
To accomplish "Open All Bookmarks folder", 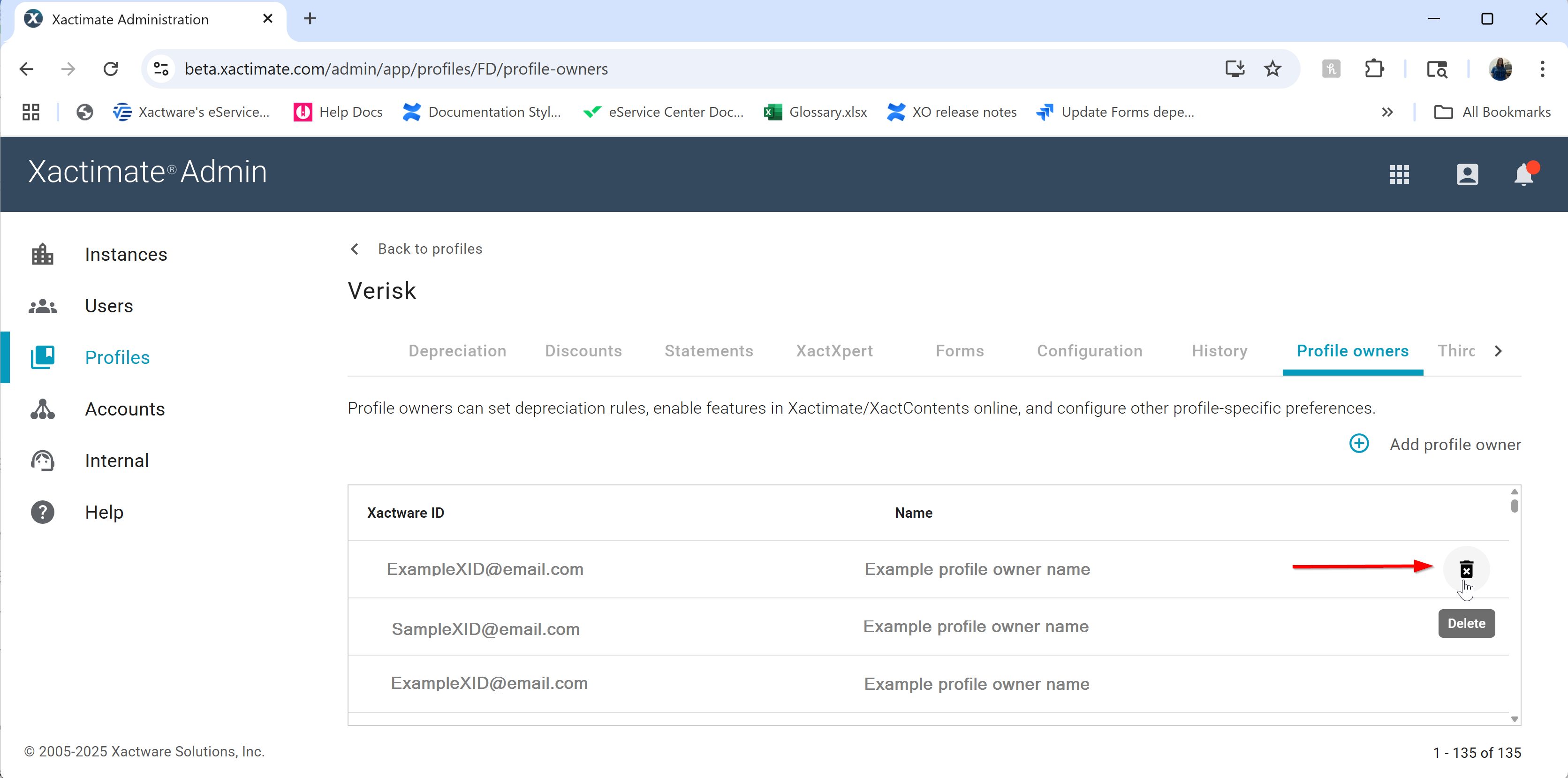I will (x=1492, y=112).
